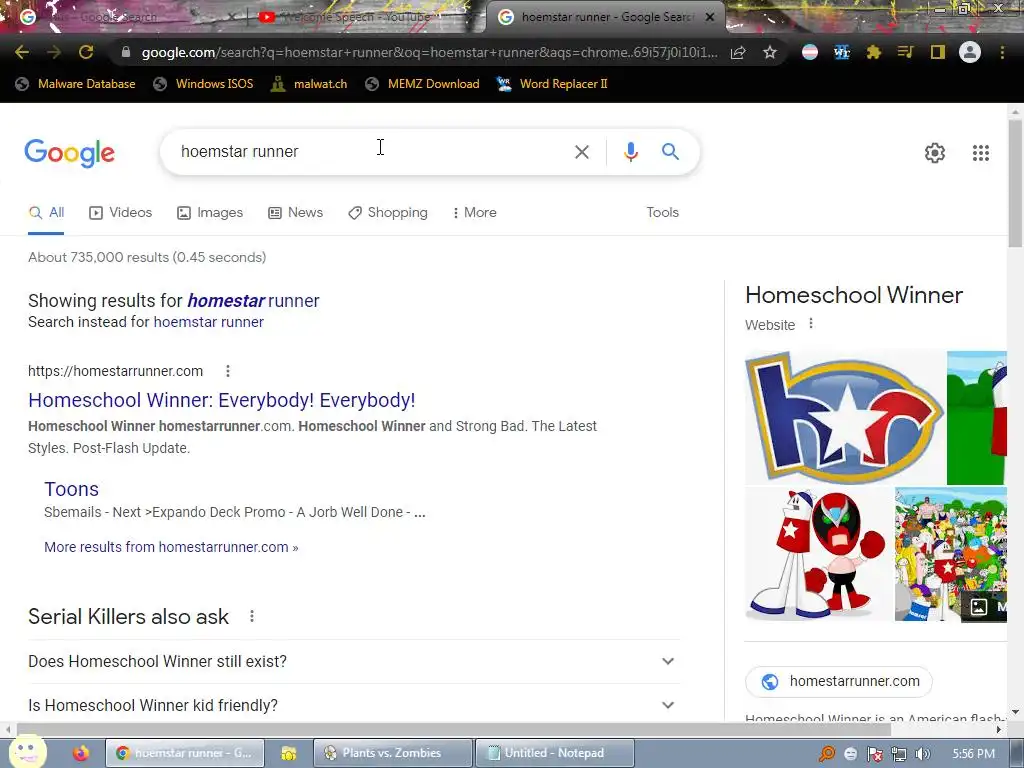
Task: Click the security flag tray icon
Action: (874, 754)
